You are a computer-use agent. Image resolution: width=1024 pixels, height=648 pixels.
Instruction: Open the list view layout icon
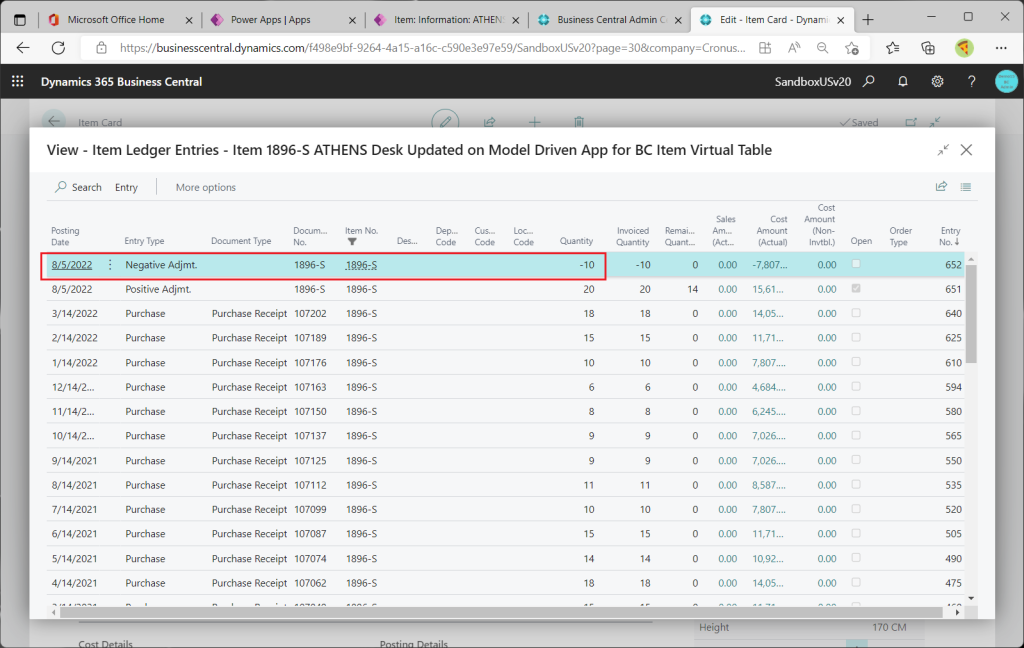(x=966, y=186)
